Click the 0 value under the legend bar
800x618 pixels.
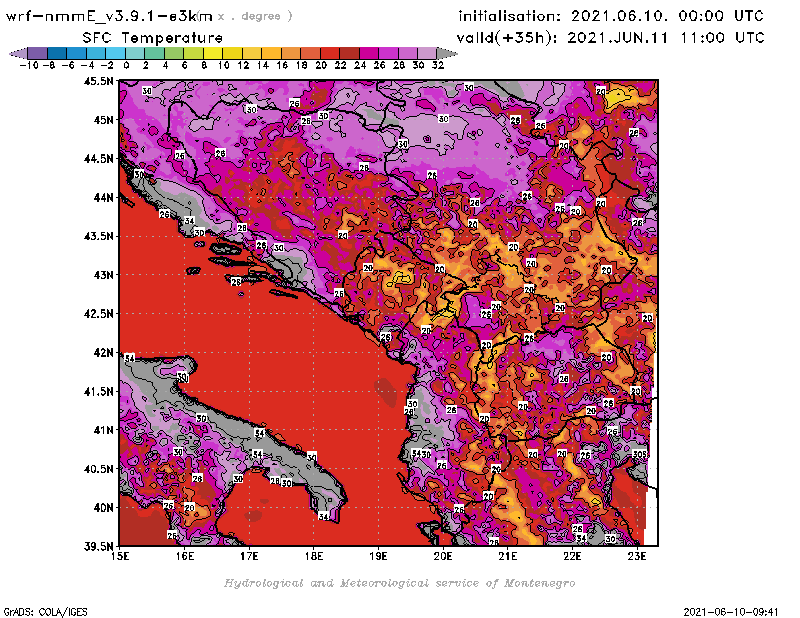(126, 65)
